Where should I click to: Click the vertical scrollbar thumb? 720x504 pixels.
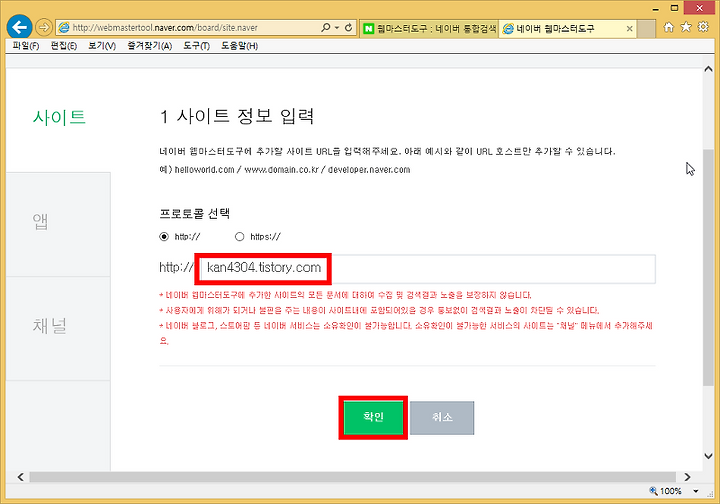click(708, 267)
